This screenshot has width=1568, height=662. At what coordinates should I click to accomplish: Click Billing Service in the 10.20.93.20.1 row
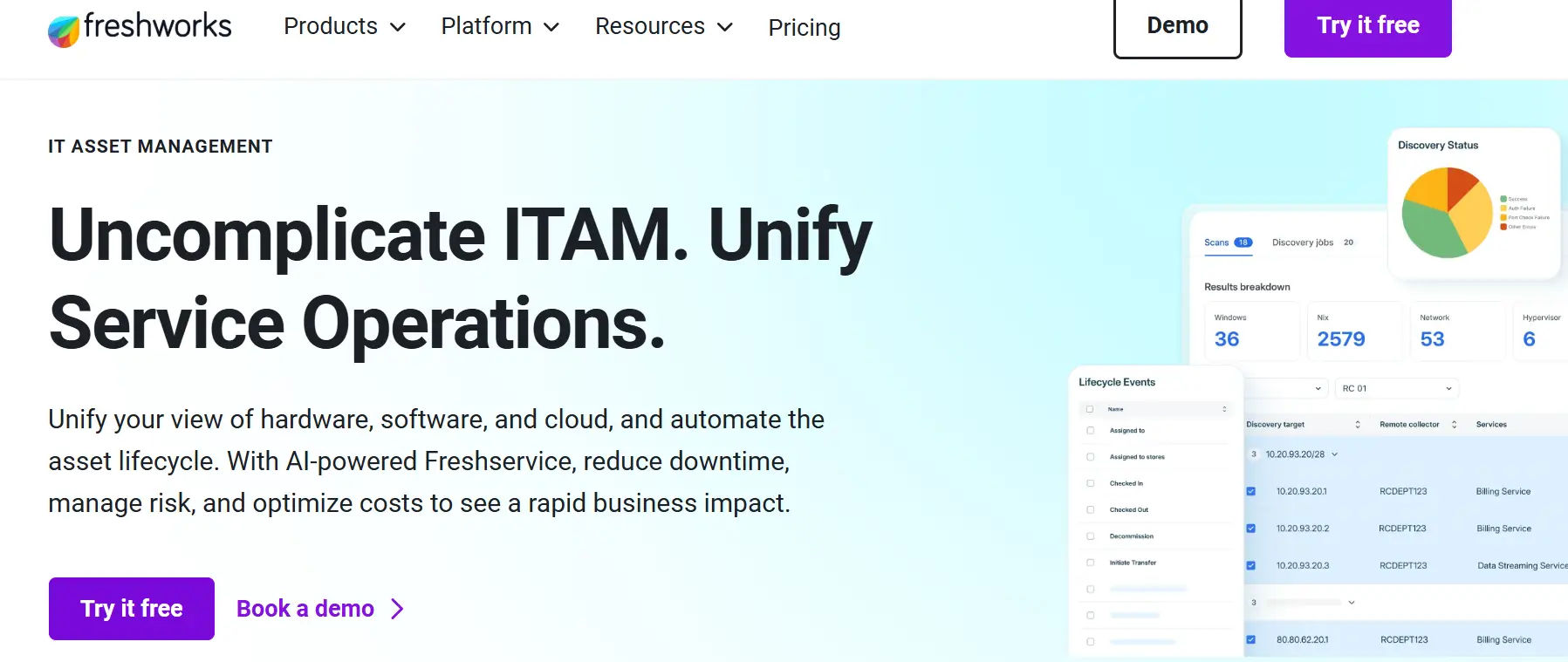click(1503, 492)
